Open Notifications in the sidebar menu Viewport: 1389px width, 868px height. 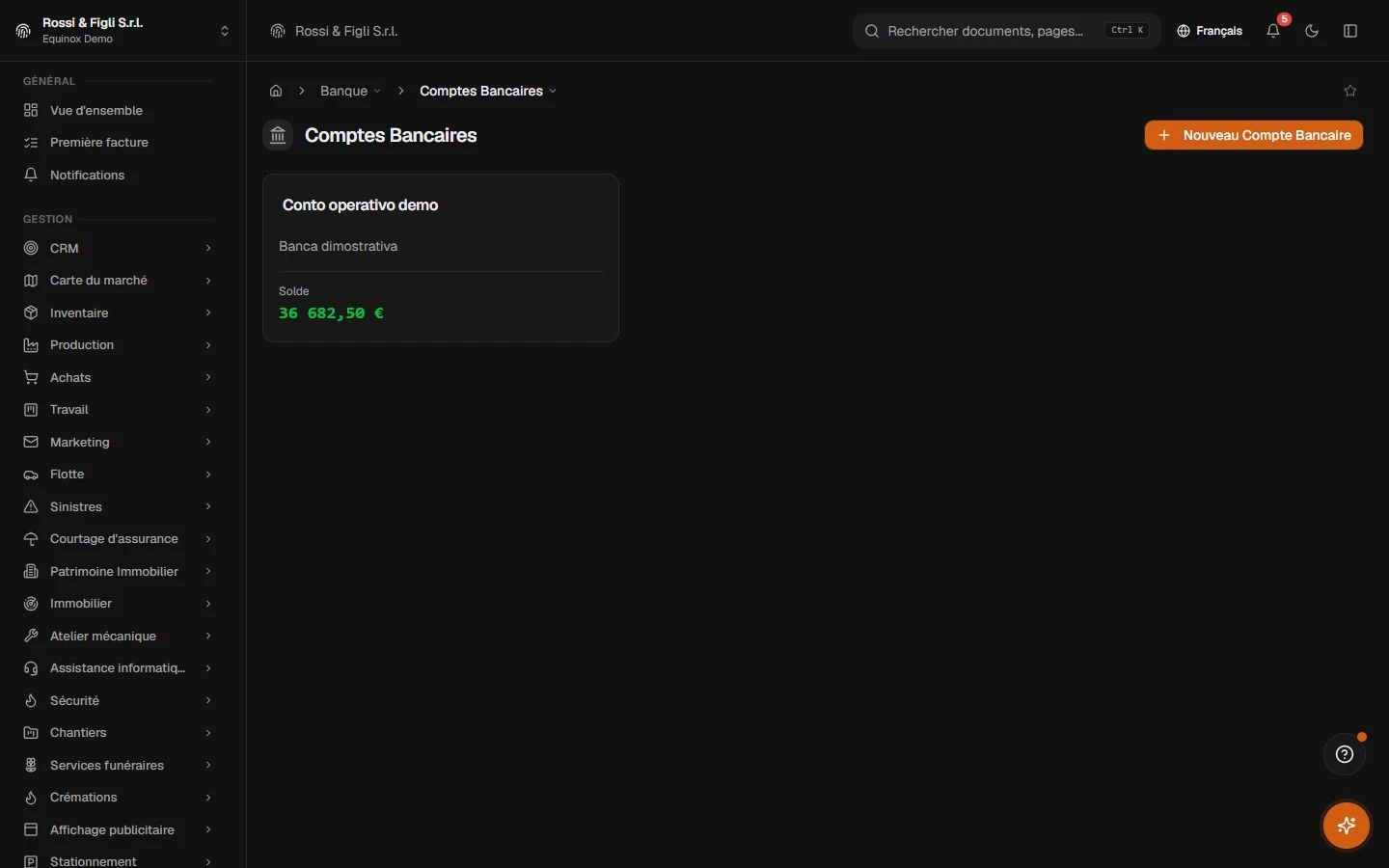[118, 175]
